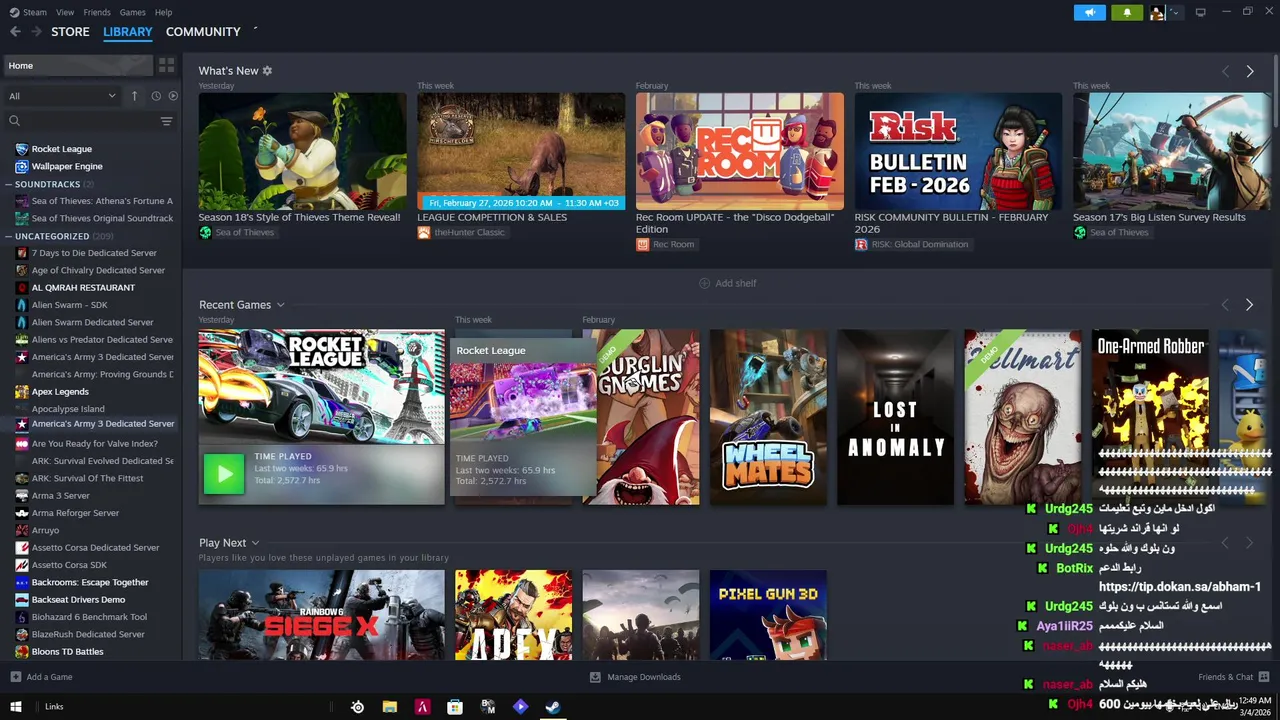Select Assetto Corsa SDK entry
The height and width of the screenshot is (720, 1280).
point(69,565)
